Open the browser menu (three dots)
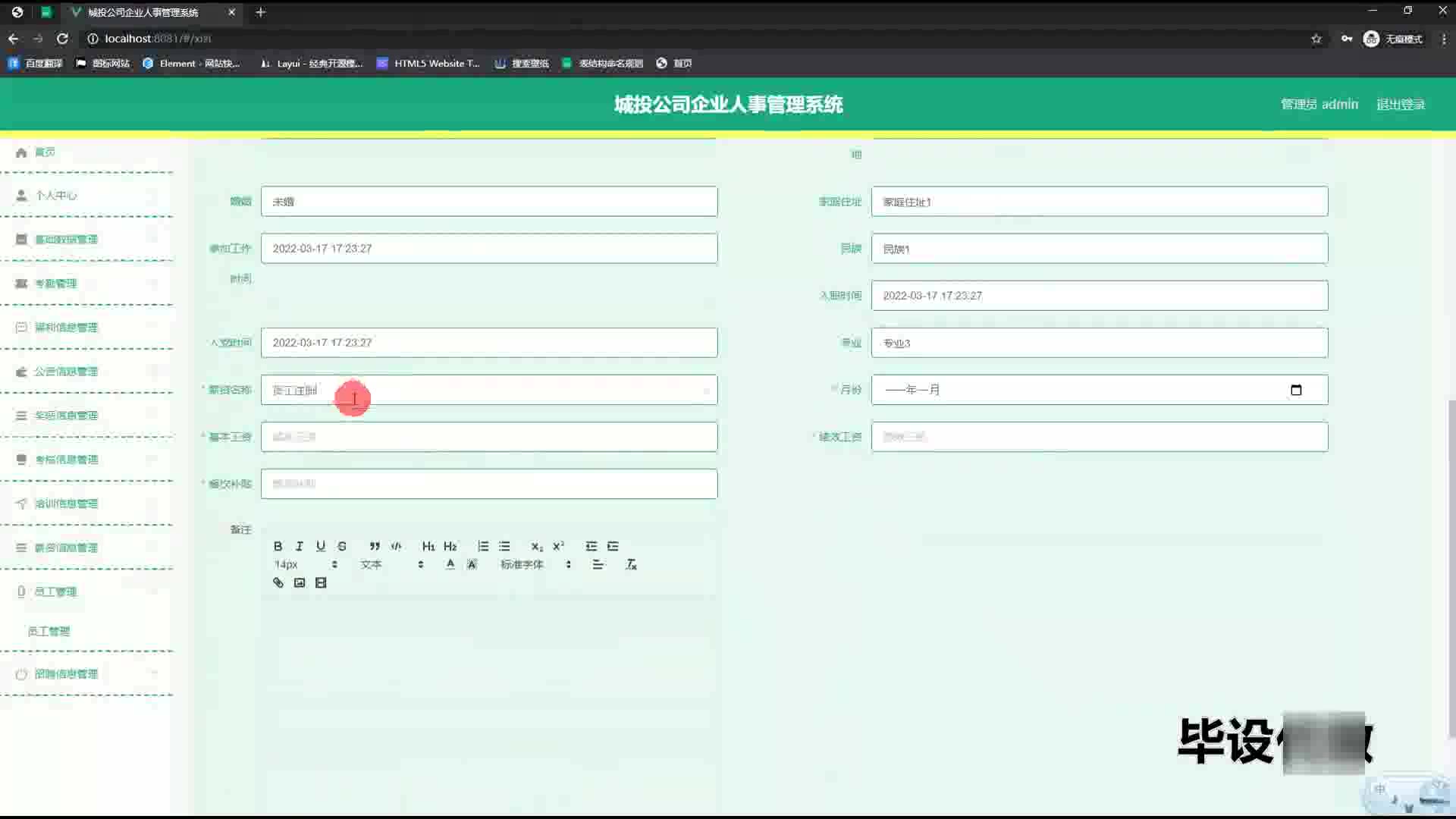Image resolution: width=1456 pixels, height=819 pixels. [x=1444, y=39]
